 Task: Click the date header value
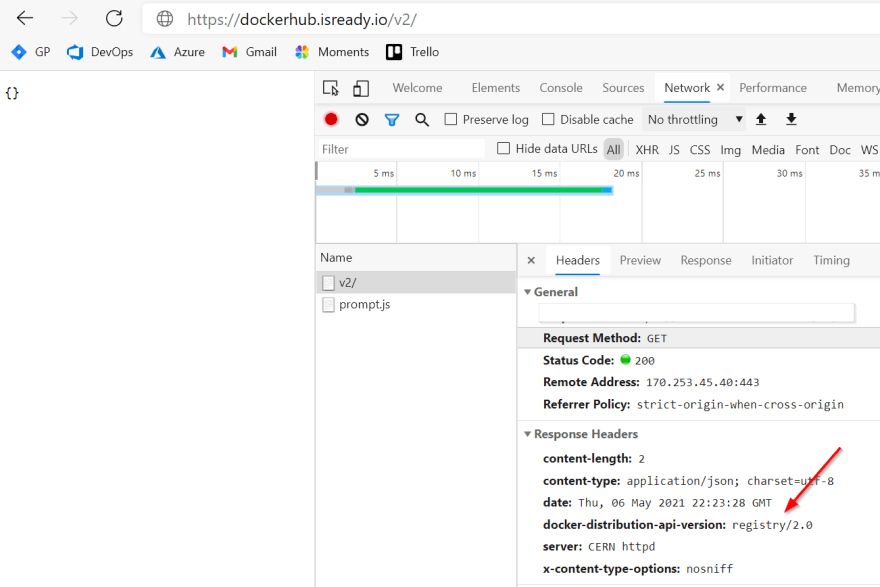tap(675, 503)
